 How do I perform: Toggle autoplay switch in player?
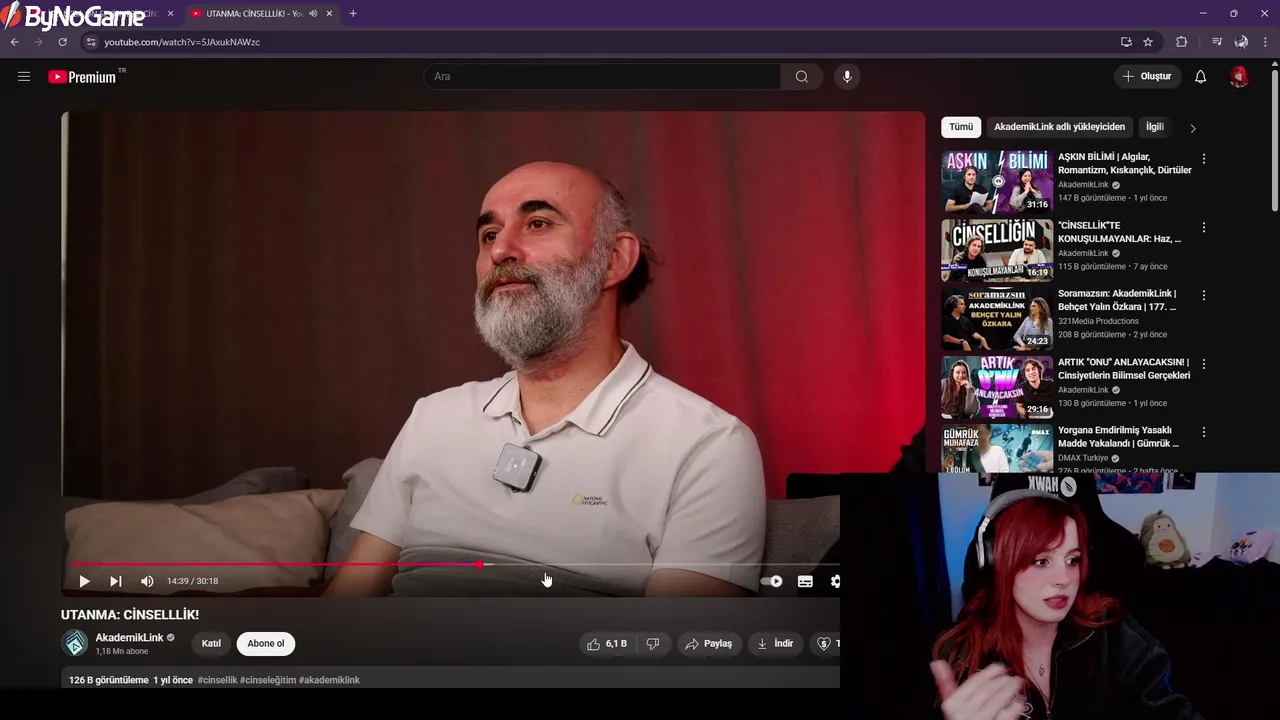[x=771, y=581]
